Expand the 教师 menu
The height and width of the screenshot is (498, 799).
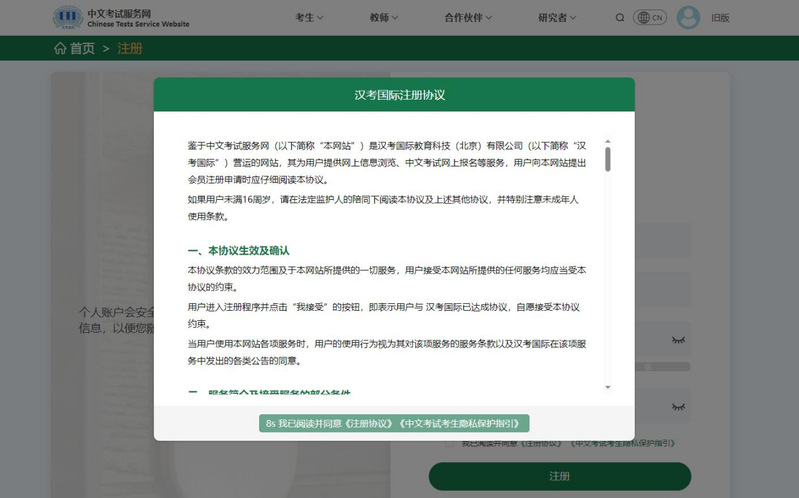[384, 17]
